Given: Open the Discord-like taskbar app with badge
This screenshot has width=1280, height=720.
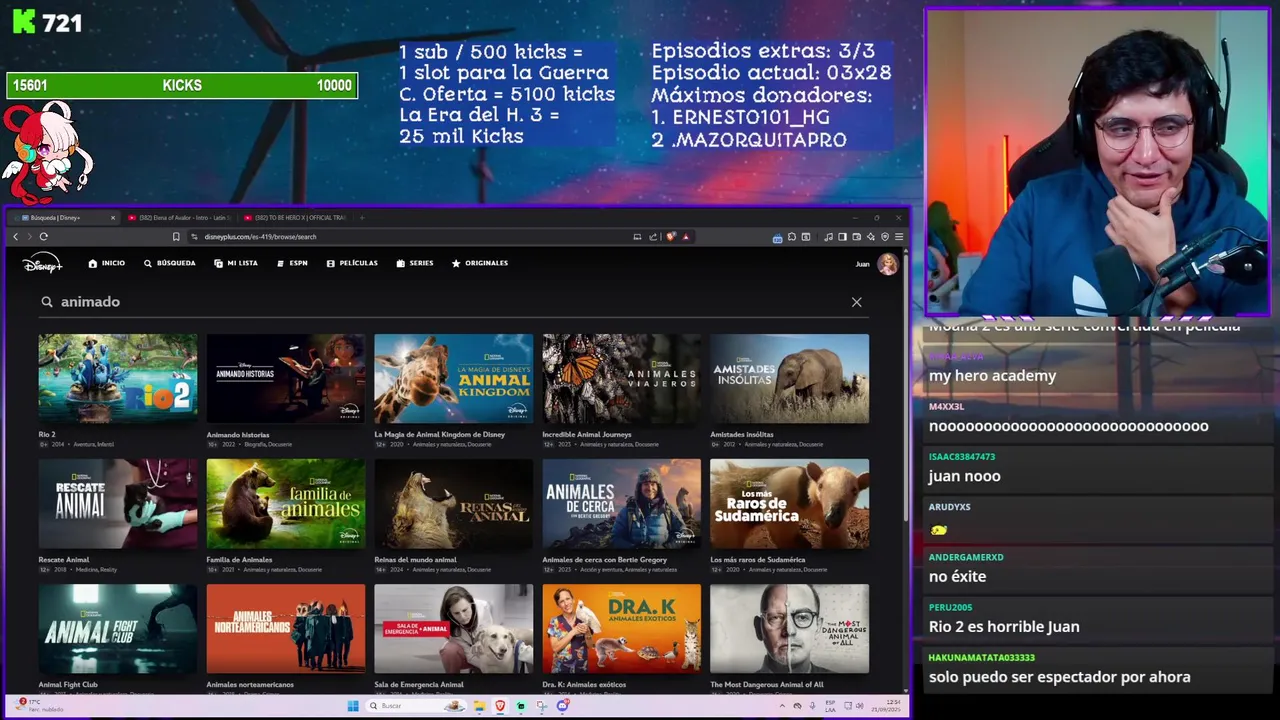Looking at the screenshot, I should click(x=562, y=706).
